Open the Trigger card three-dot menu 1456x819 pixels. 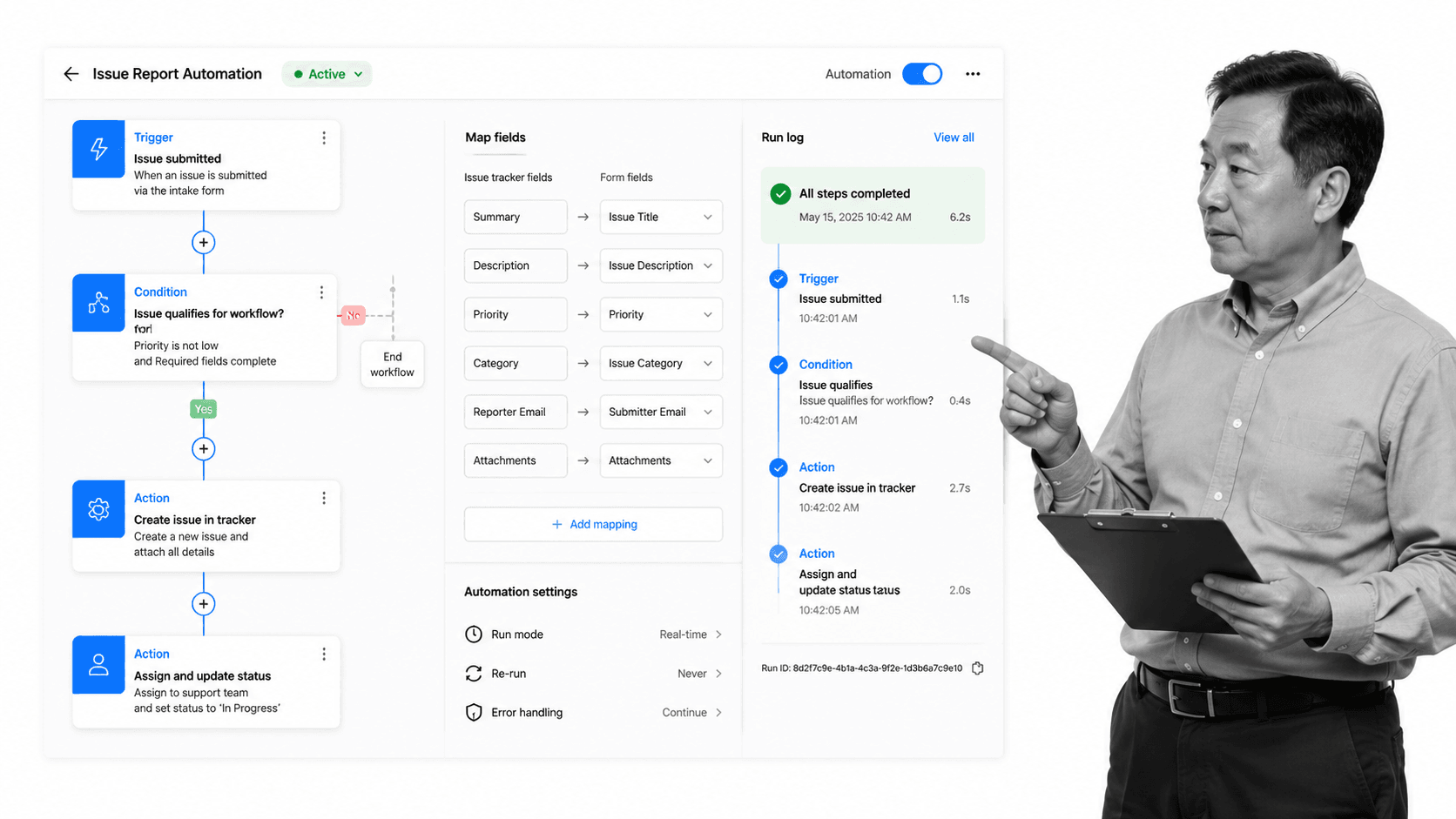point(324,138)
